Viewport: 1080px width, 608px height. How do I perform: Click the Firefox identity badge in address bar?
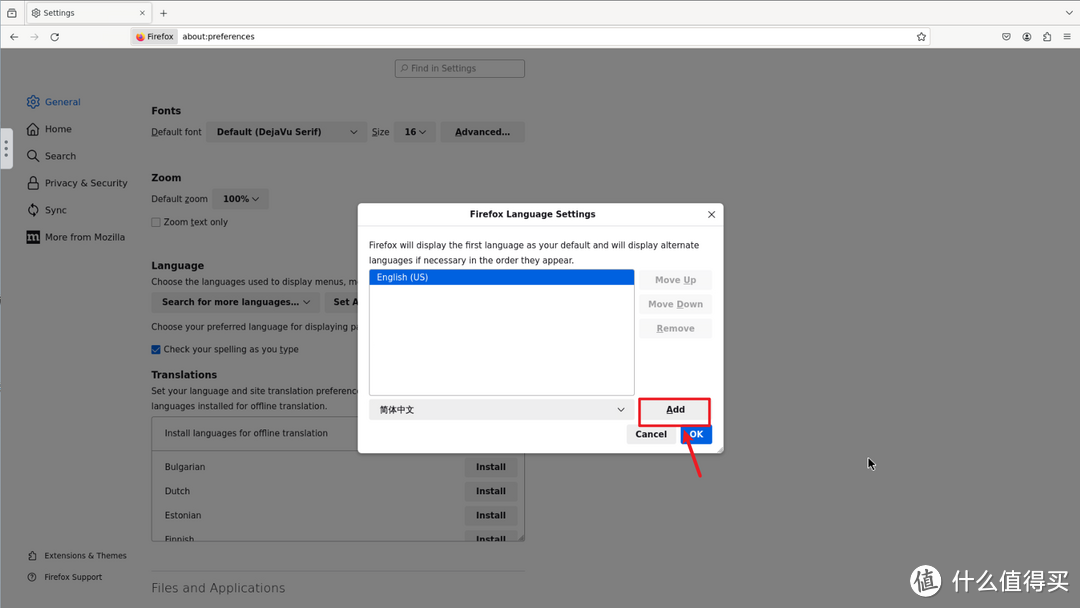coord(154,36)
